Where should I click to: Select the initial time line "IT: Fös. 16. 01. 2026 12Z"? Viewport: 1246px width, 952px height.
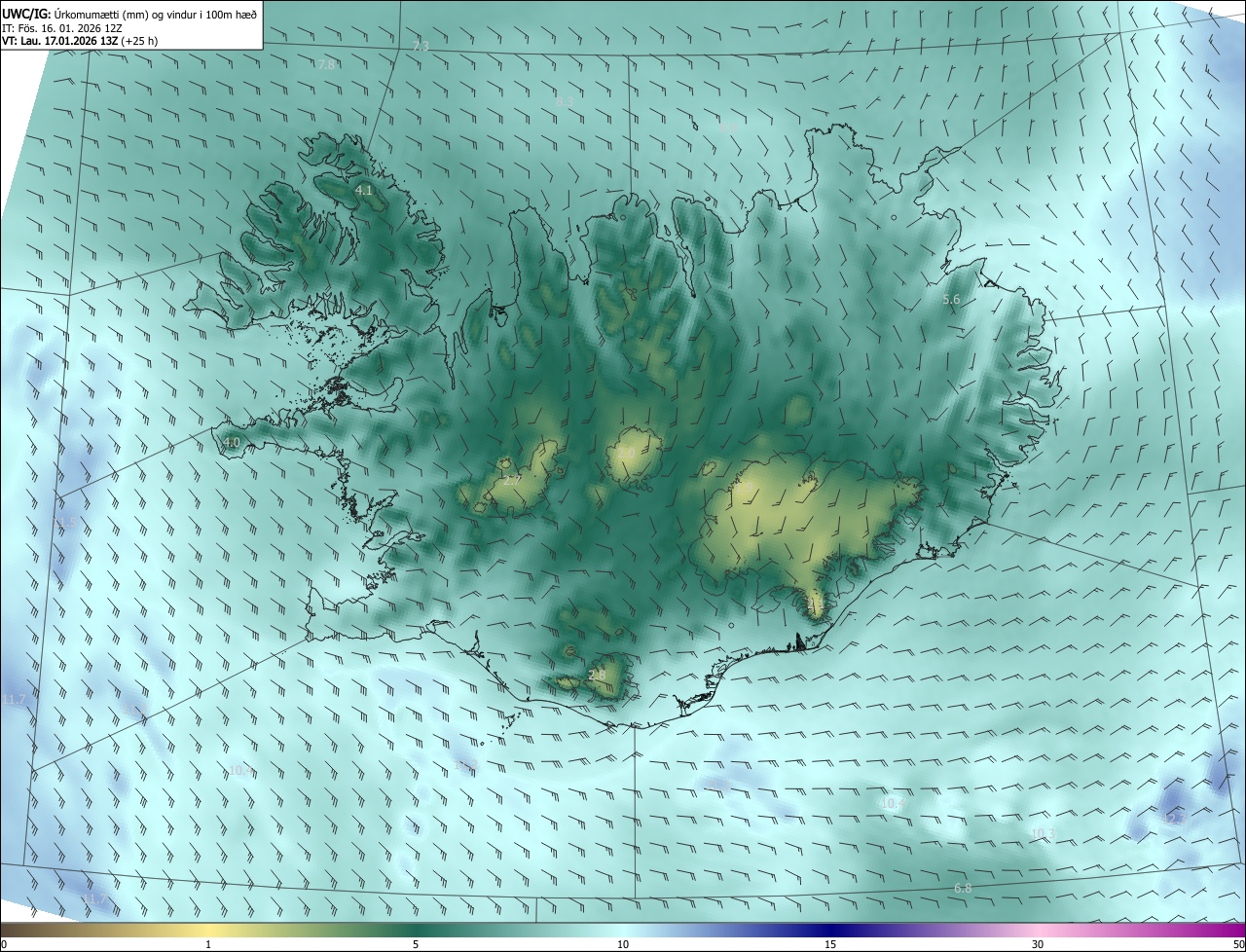pos(61,27)
